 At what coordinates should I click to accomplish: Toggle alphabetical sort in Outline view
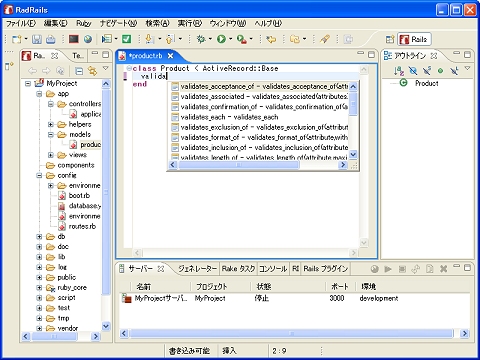(x=399, y=70)
